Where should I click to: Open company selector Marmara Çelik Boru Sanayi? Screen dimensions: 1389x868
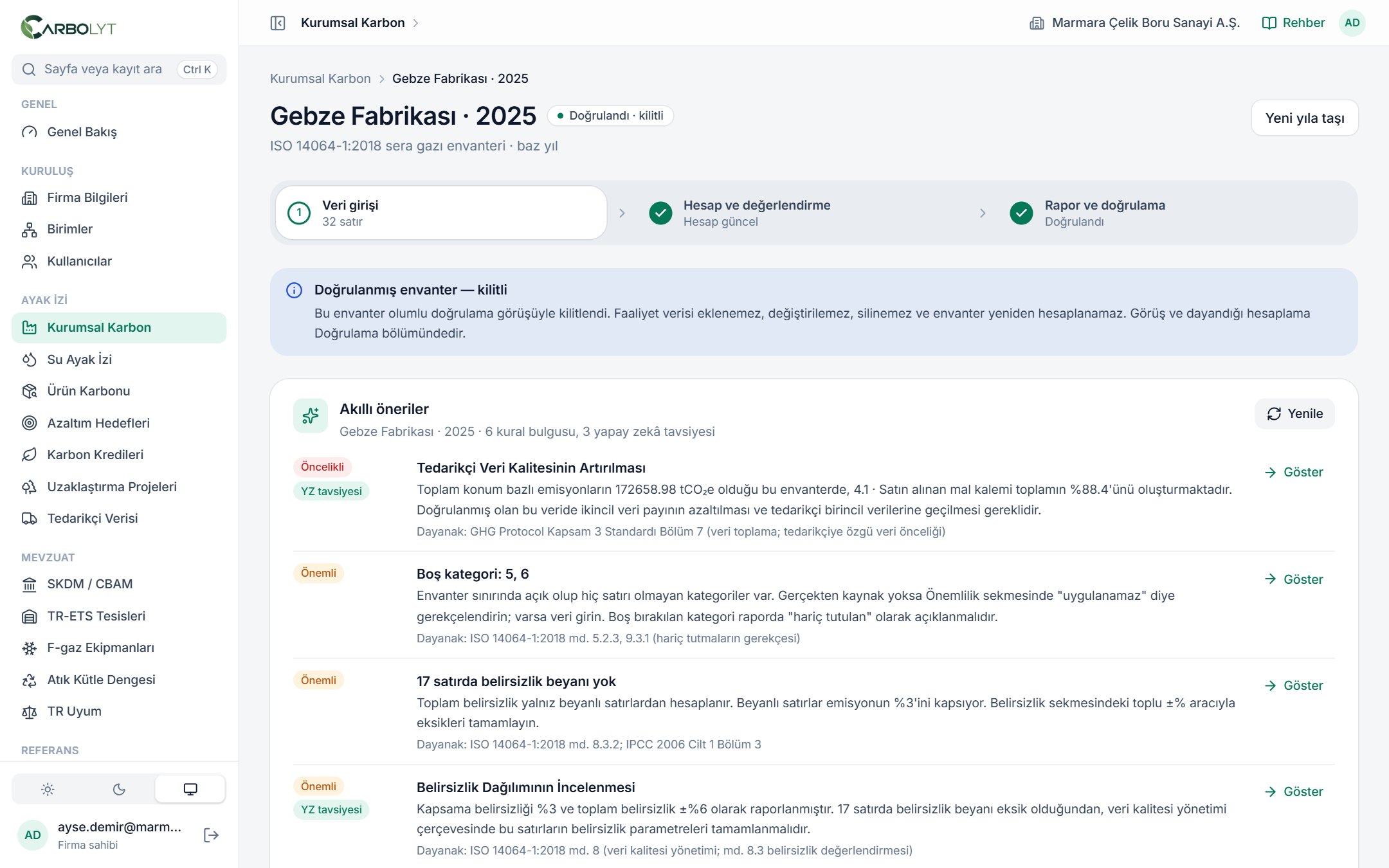[x=1134, y=23]
